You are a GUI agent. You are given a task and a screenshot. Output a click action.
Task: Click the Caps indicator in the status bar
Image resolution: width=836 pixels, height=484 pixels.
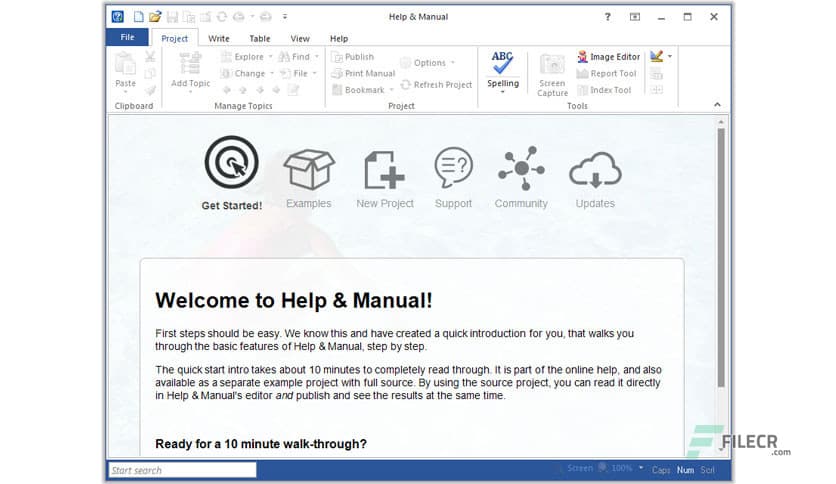pyautogui.click(x=661, y=470)
